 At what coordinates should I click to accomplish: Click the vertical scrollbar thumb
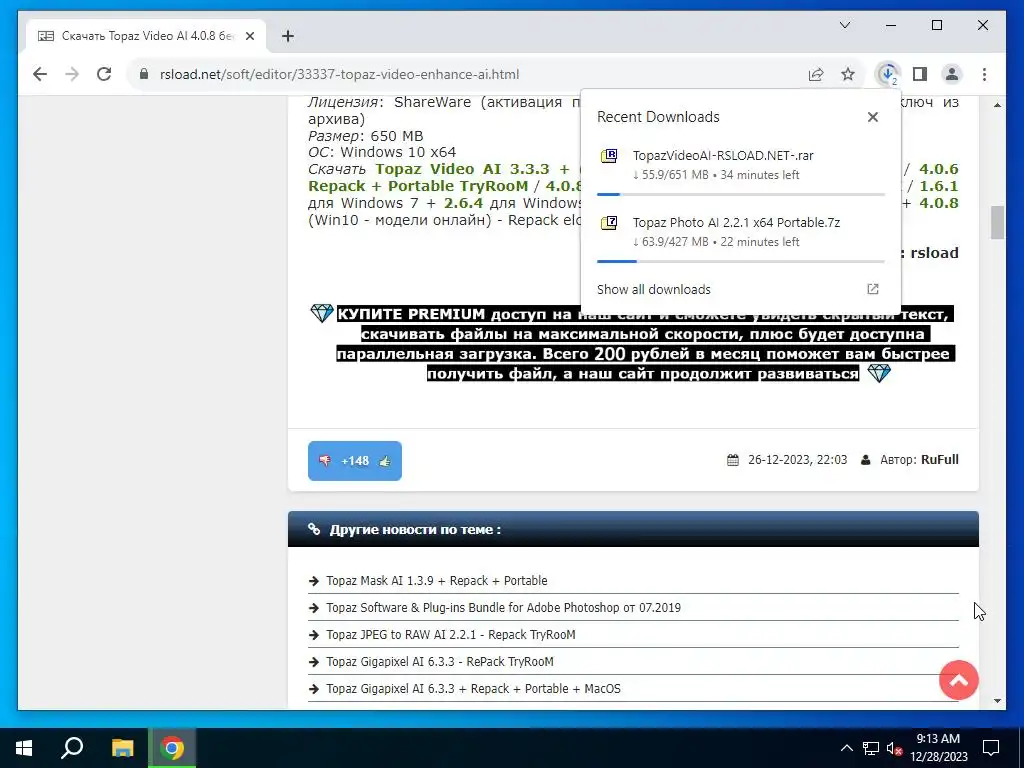coord(997,223)
